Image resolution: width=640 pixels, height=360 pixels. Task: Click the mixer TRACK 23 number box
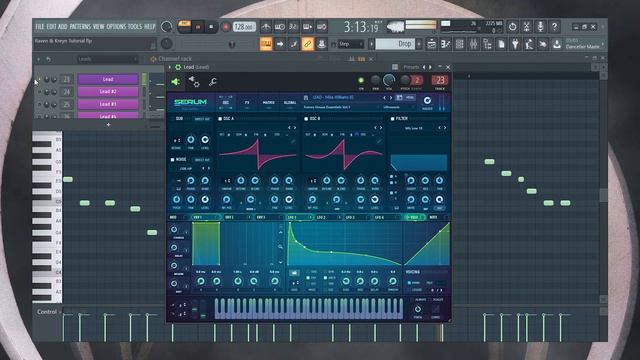tap(440, 80)
